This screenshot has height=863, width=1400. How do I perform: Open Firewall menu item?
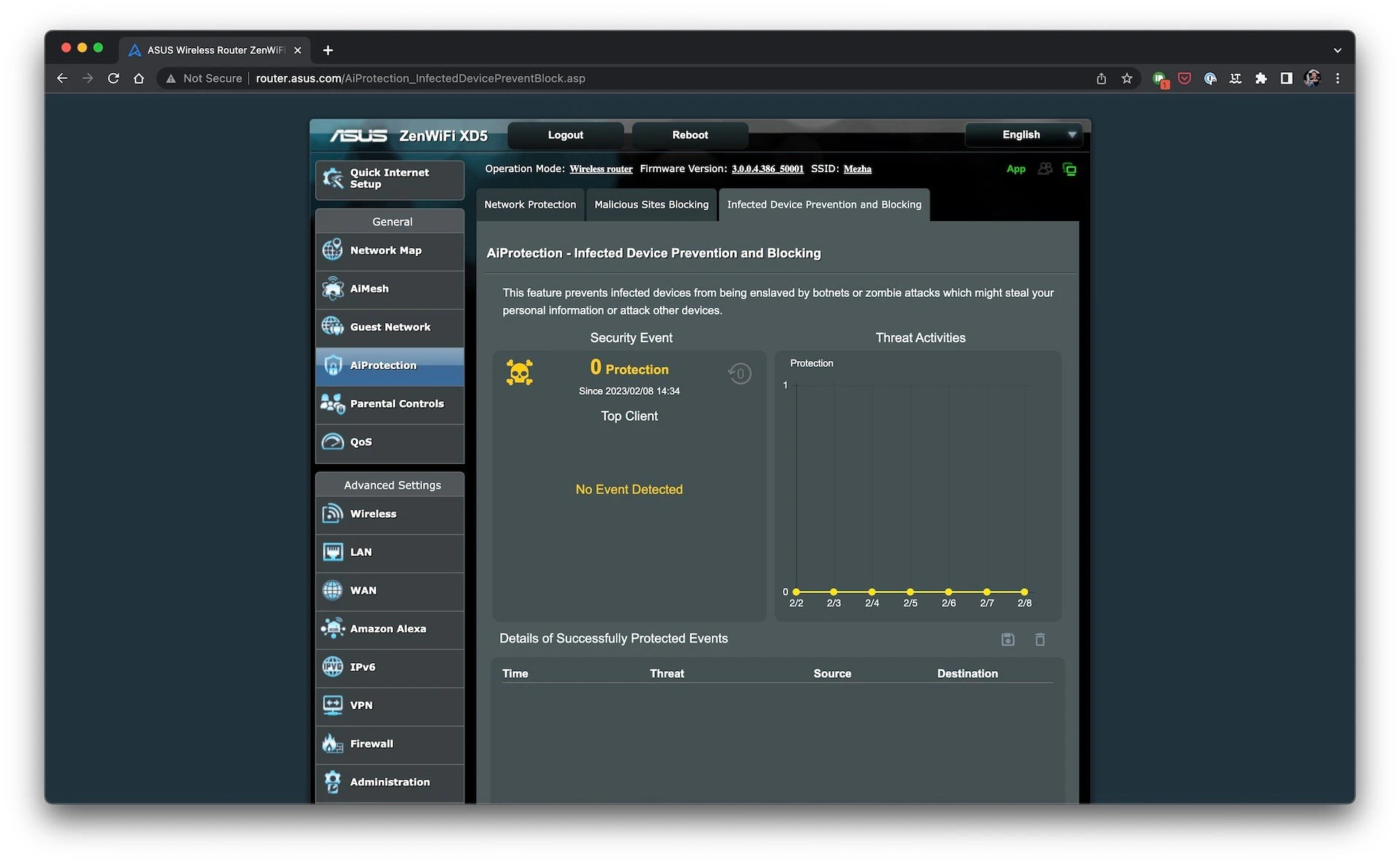[x=390, y=743]
